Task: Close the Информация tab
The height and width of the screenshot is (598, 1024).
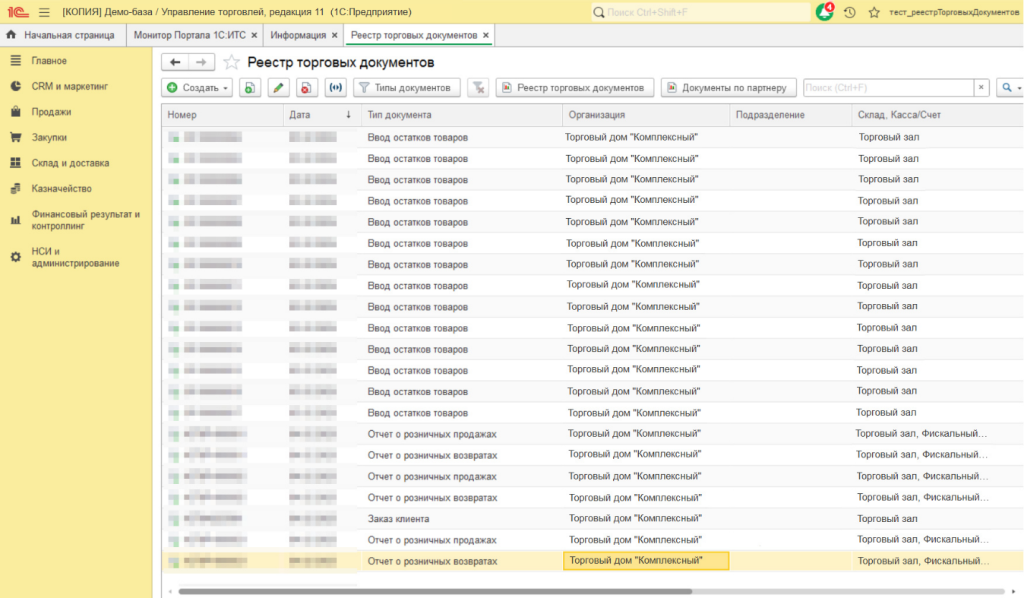Action: (x=334, y=35)
